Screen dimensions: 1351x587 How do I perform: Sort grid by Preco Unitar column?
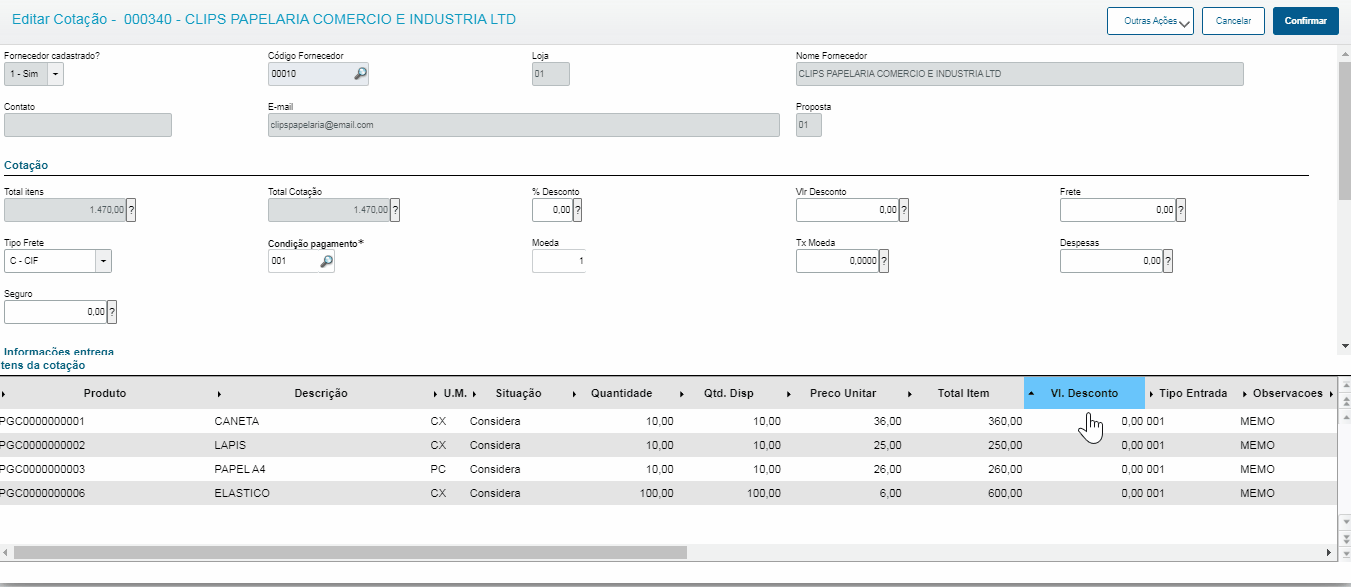[x=844, y=393]
